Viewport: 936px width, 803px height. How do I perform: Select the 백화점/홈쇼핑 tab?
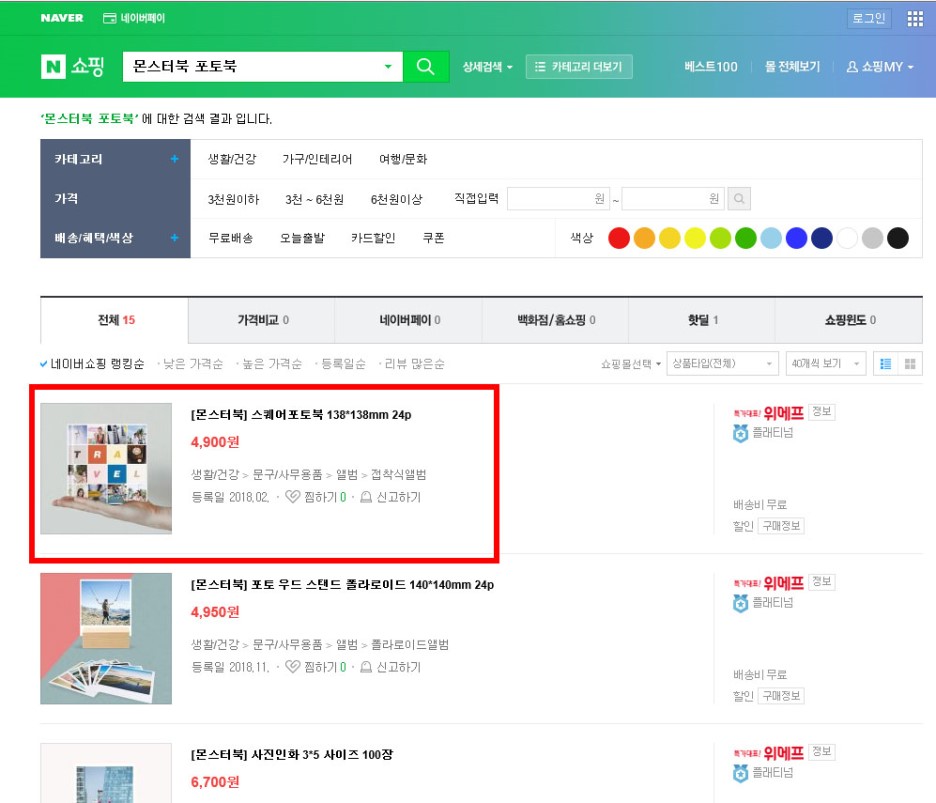coord(555,320)
